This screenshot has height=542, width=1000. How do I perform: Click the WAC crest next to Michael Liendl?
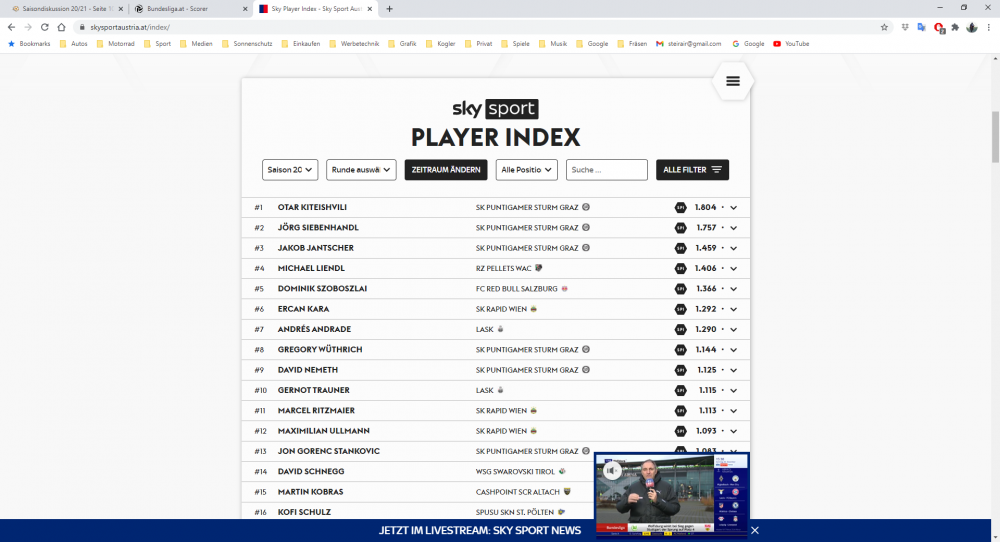tap(539, 268)
